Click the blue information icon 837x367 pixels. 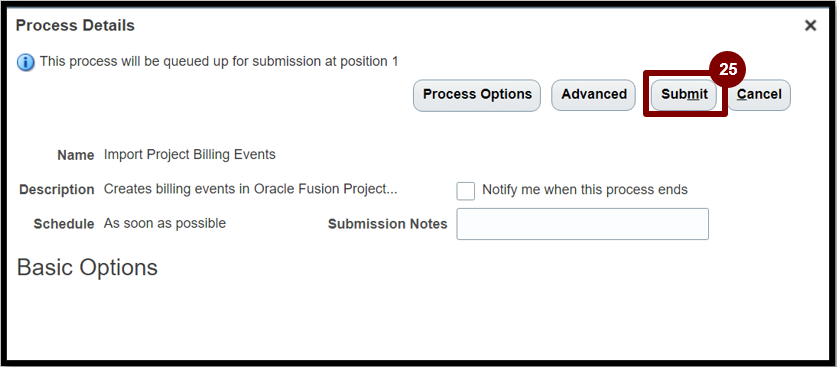coord(26,62)
